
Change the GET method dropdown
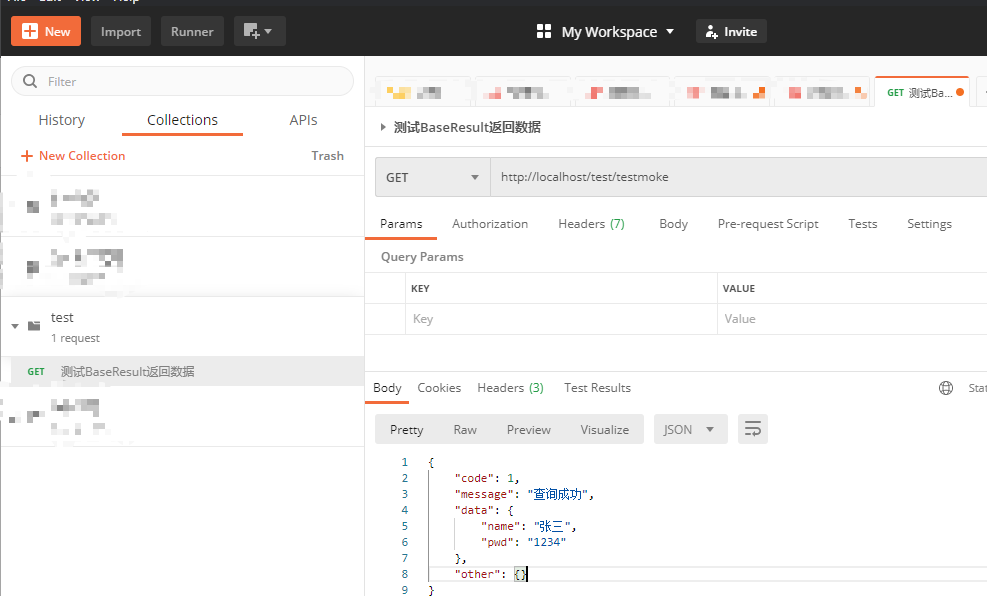coord(432,177)
